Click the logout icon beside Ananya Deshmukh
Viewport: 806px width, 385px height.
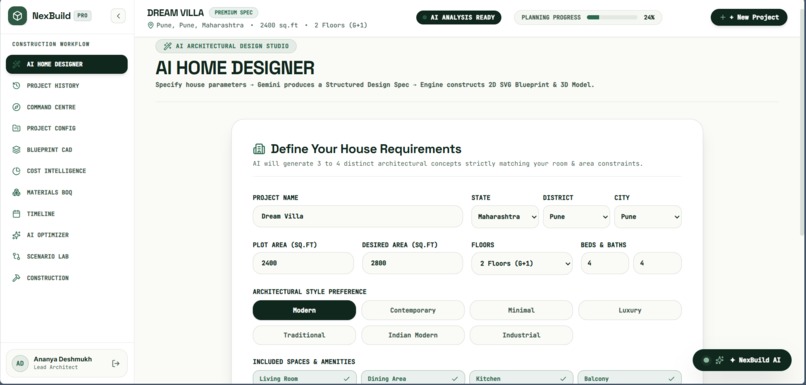point(116,363)
